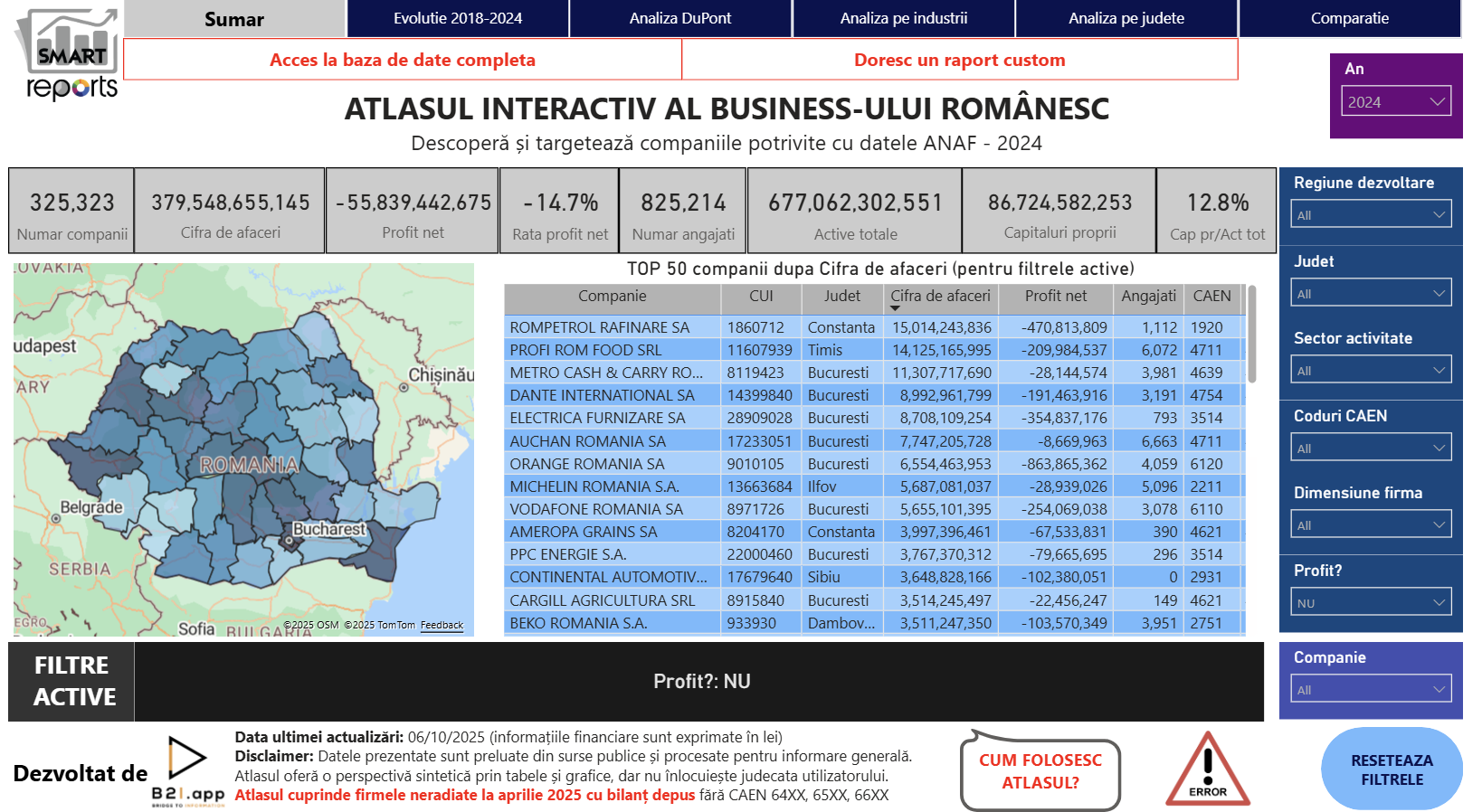Open the Coduri CAEN dropdown
1482x812 pixels.
(x=1370, y=448)
